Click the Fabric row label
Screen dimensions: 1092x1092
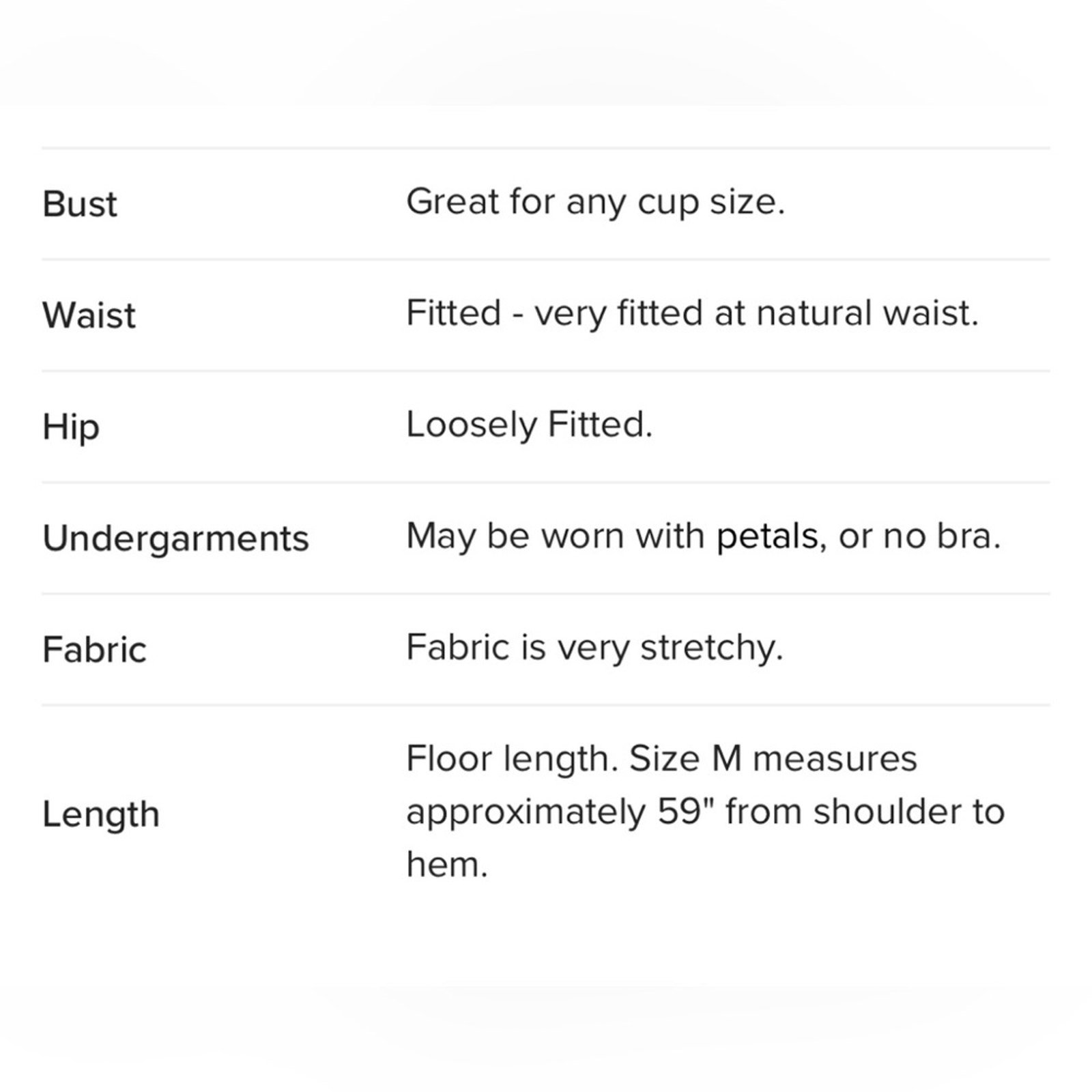pyautogui.click(x=94, y=649)
